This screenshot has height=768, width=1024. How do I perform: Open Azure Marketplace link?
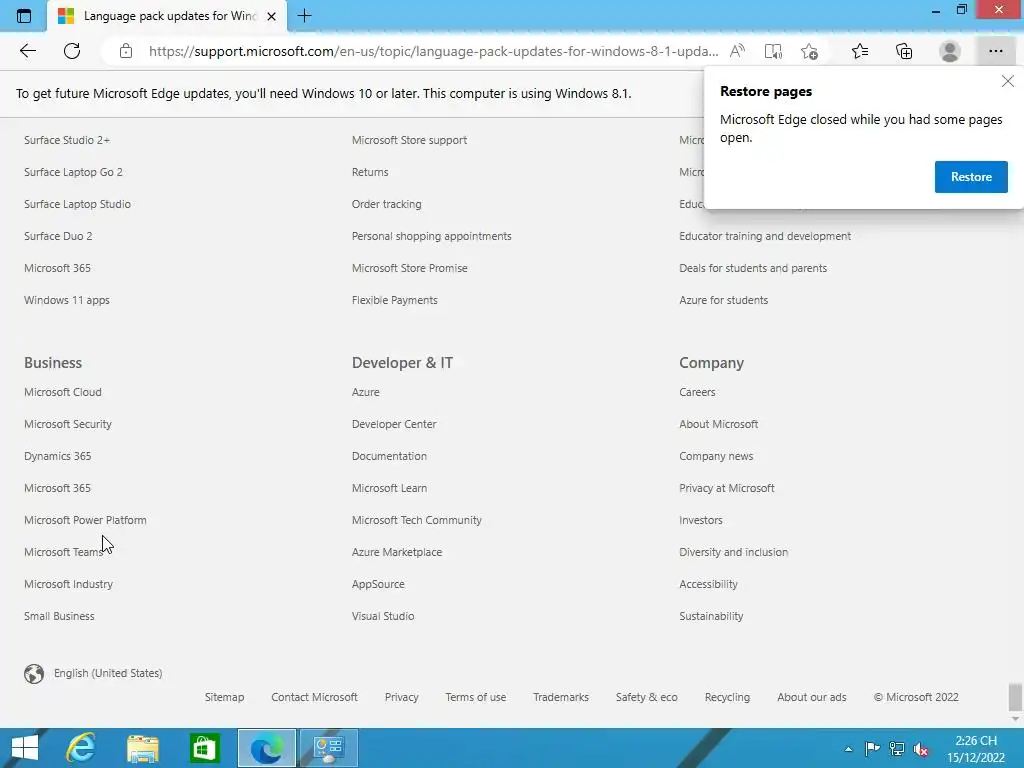(397, 552)
